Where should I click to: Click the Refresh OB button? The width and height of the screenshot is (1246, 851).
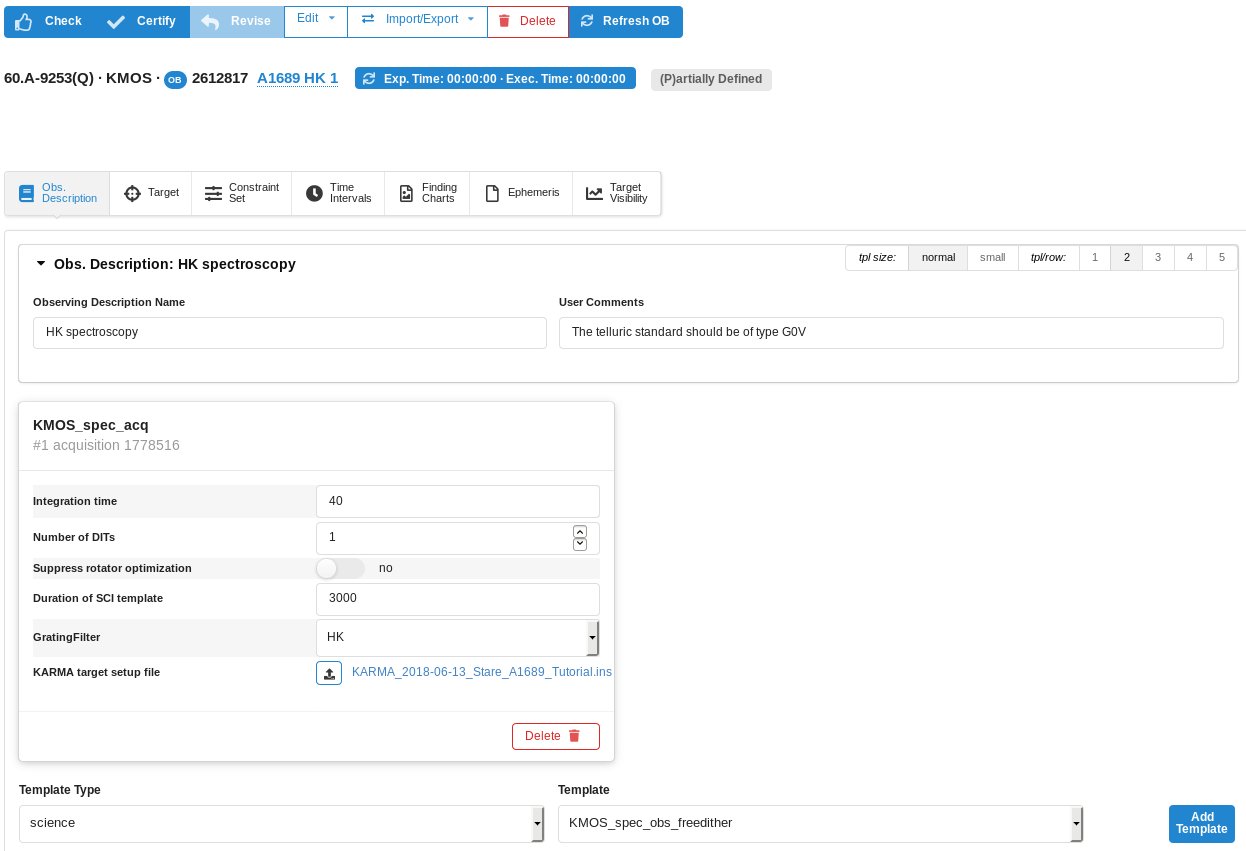click(x=625, y=21)
